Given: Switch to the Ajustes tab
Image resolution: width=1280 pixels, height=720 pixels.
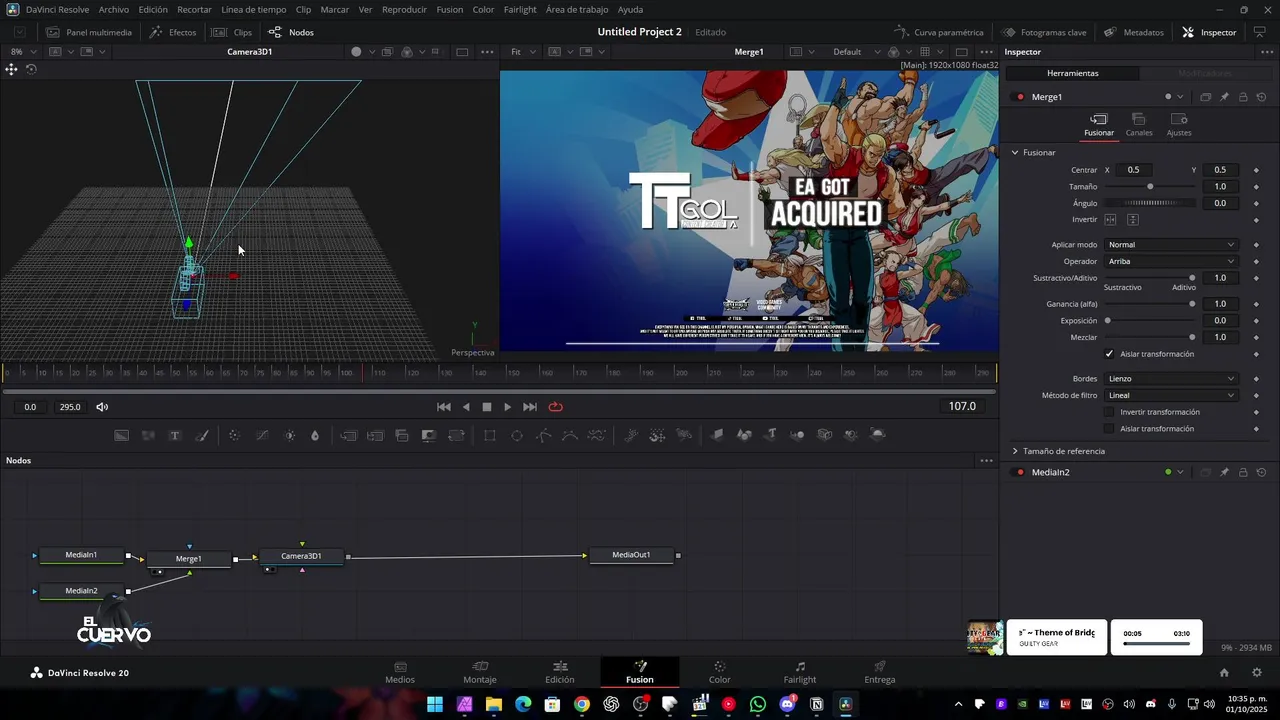Looking at the screenshot, I should tap(1179, 125).
